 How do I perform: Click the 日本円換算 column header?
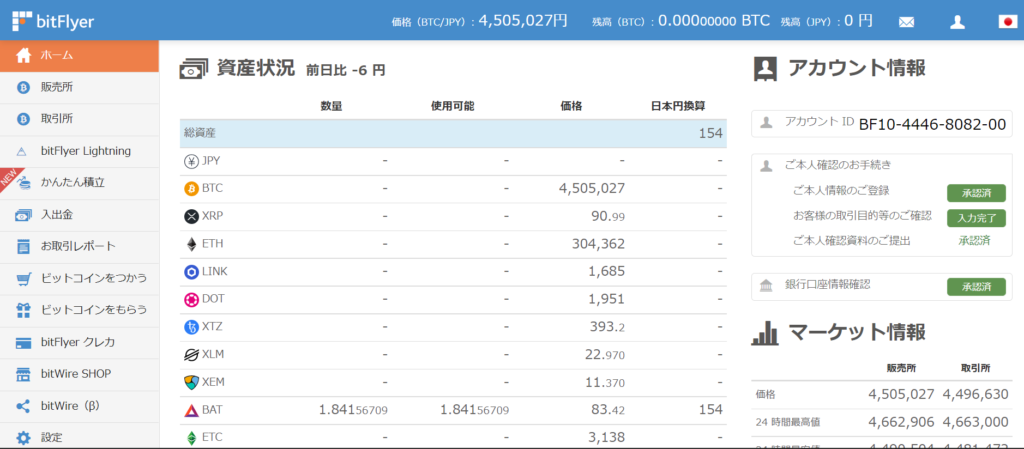click(677, 105)
